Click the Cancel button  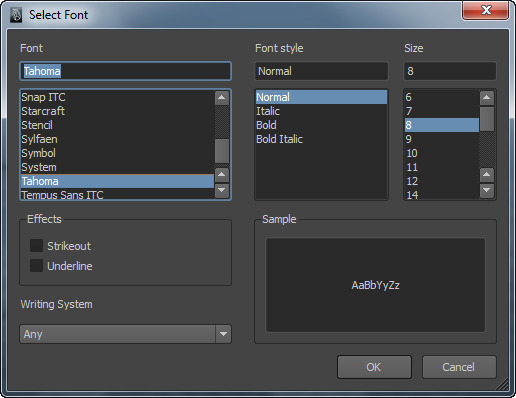click(x=459, y=367)
